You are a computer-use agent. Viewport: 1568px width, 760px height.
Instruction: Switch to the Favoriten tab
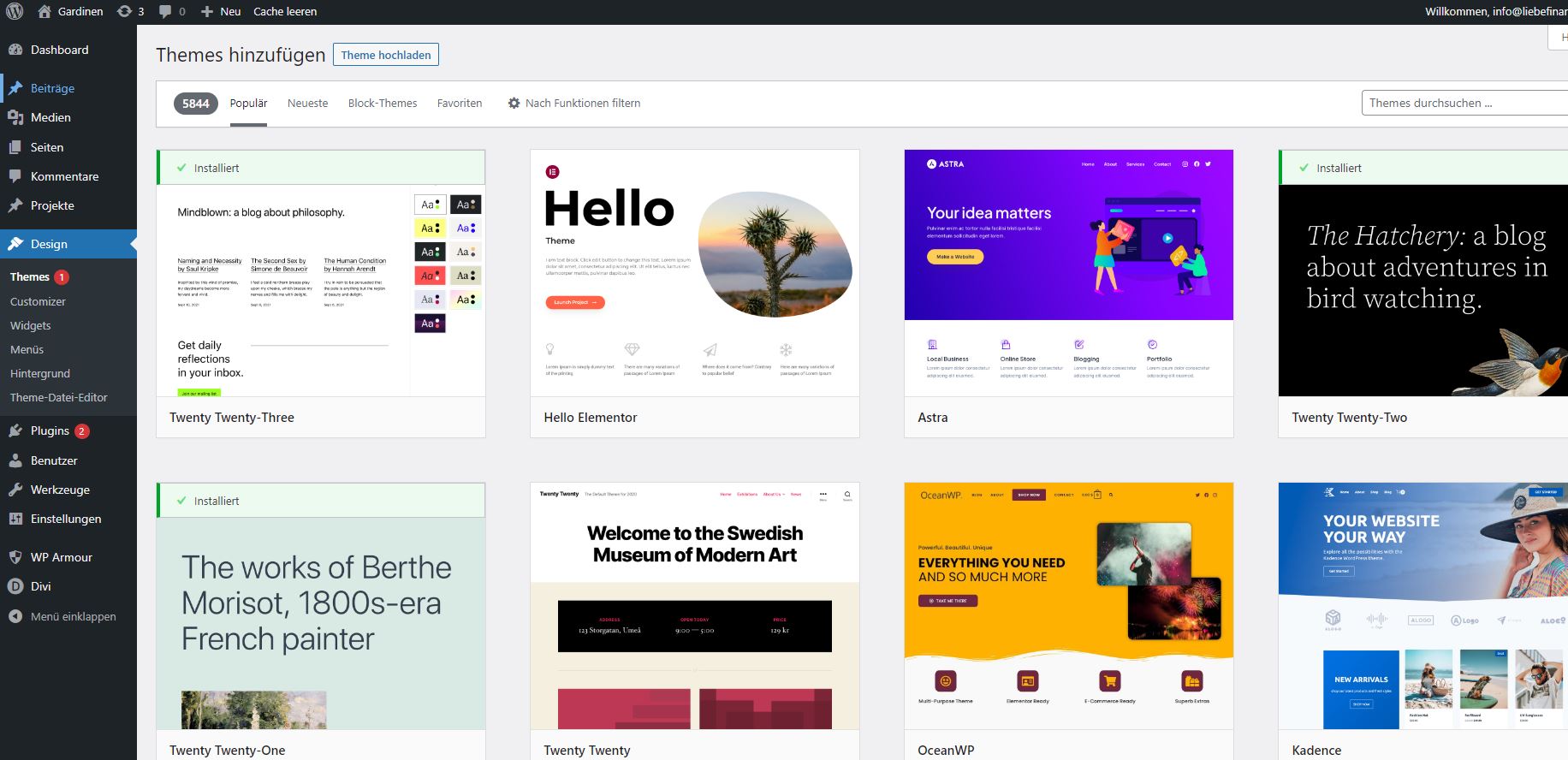[x=460, y=103]
